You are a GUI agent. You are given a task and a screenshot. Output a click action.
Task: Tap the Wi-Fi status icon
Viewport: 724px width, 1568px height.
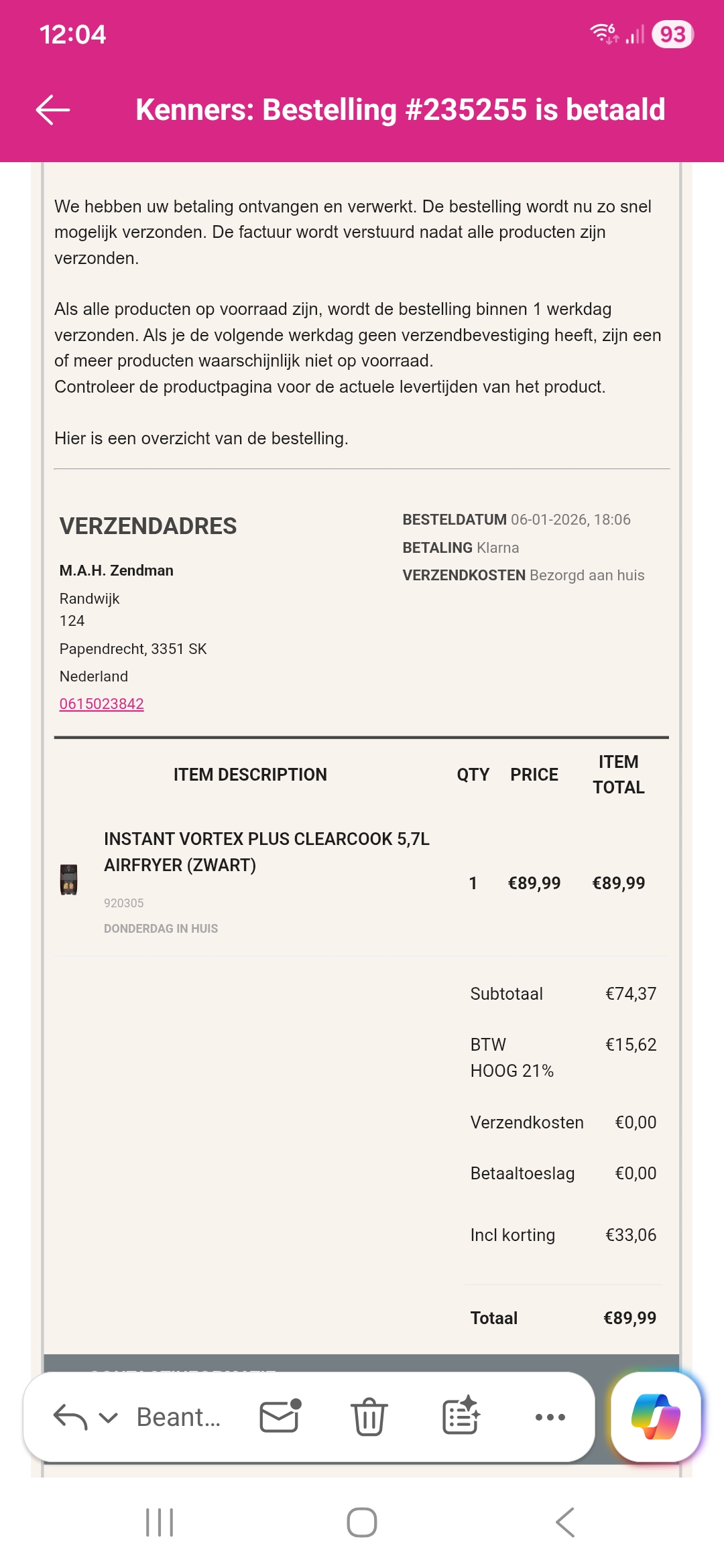[603, 33]
